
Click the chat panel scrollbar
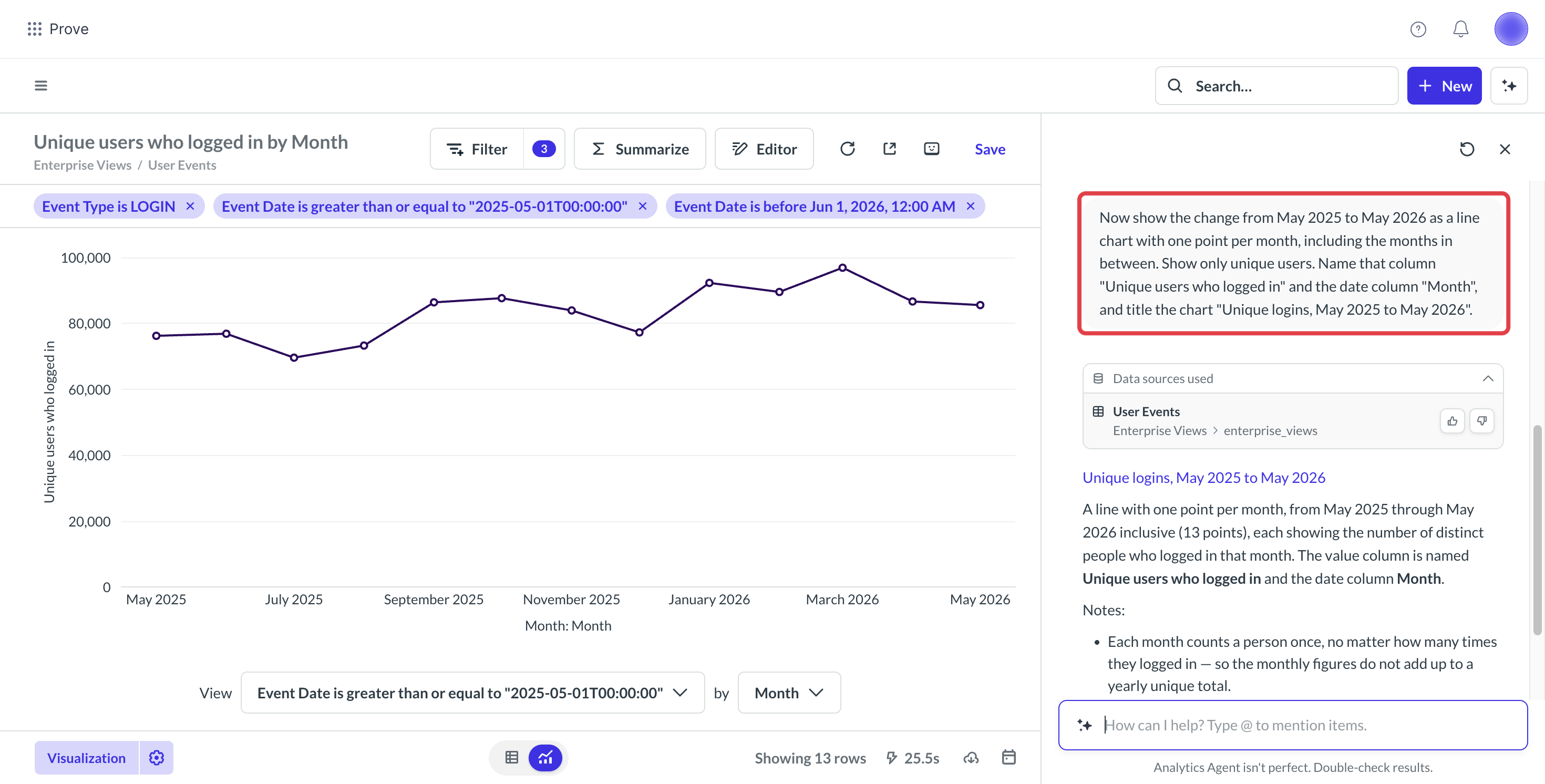(1537, 530)
